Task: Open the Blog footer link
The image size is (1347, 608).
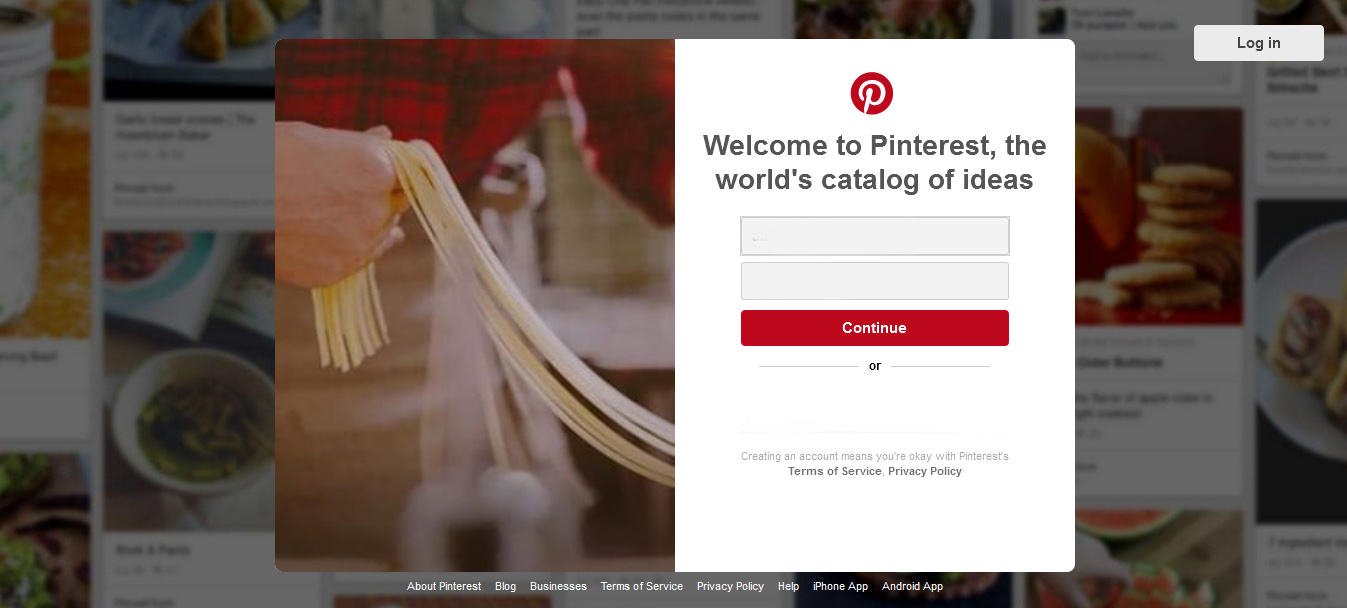Action: 506,586
